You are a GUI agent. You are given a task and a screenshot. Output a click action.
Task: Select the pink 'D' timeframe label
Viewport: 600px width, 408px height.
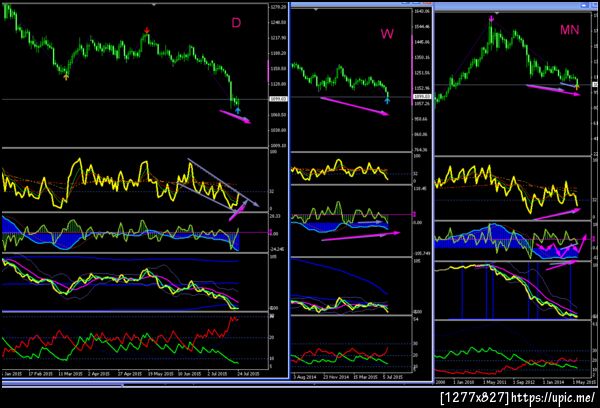(x=236, y=23)
